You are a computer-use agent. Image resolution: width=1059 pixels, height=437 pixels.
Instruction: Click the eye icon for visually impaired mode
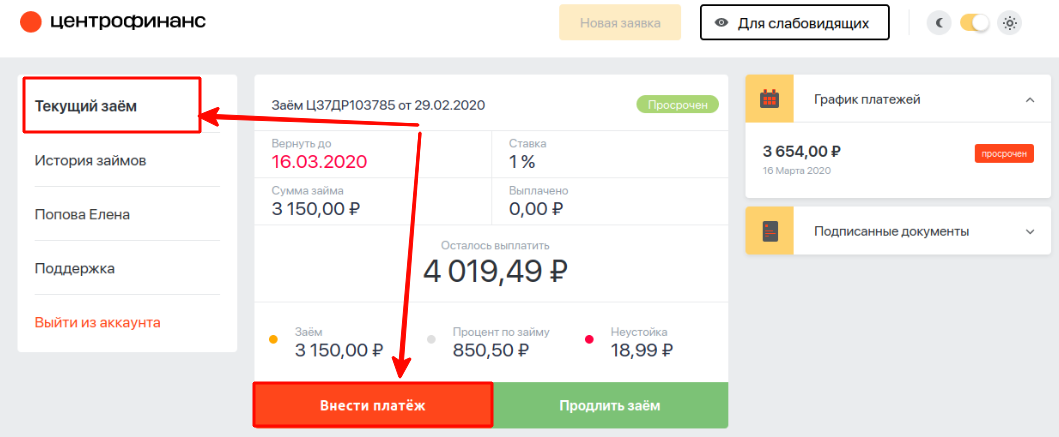coord(722,24)
